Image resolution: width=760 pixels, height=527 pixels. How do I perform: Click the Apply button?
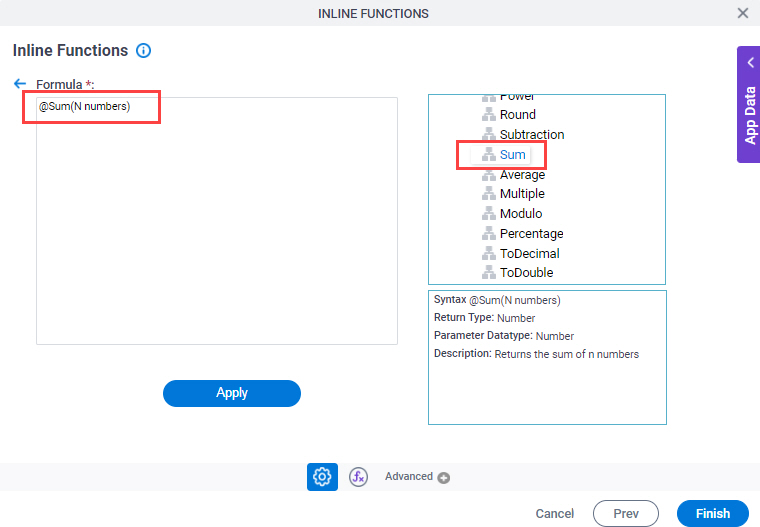coord(232,393)
